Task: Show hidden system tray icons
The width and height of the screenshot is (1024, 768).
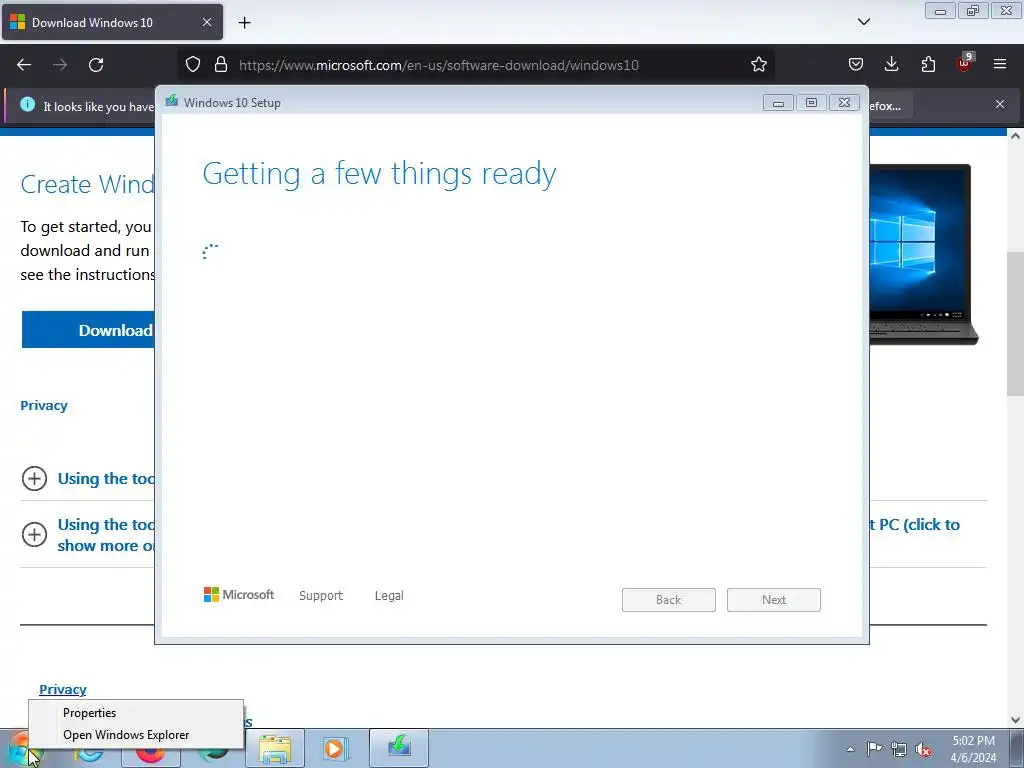Action: pyautogui.click(x=850, y=749)
